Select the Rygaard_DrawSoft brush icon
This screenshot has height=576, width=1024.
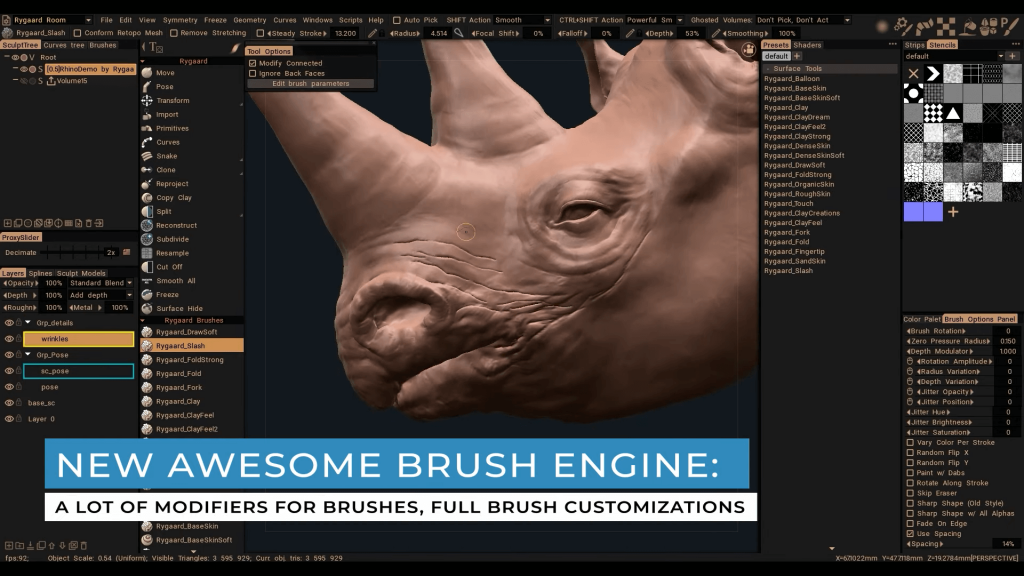point(147,332)
